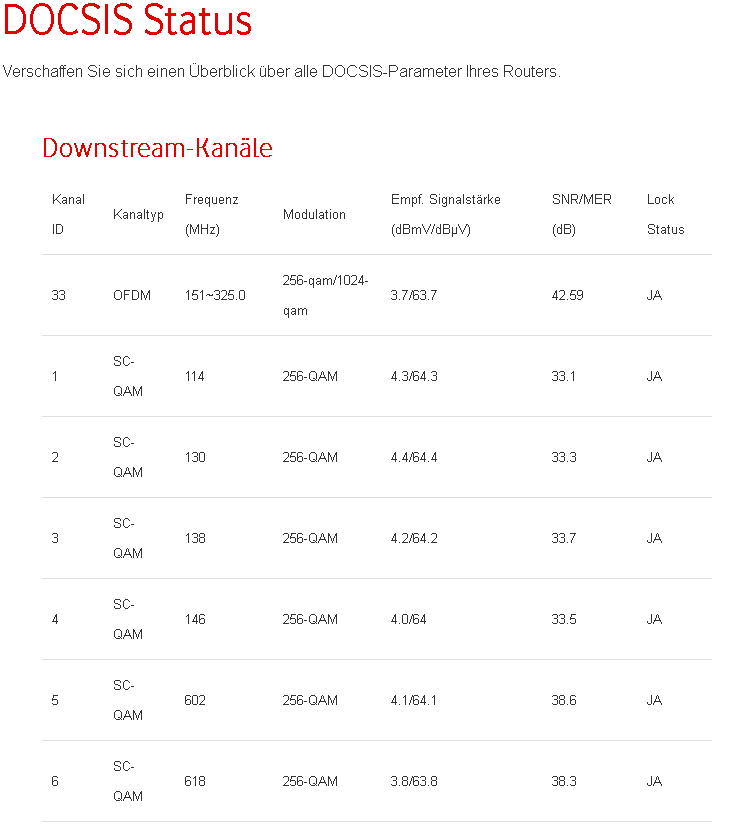Select the Lock Status column header

665,214
